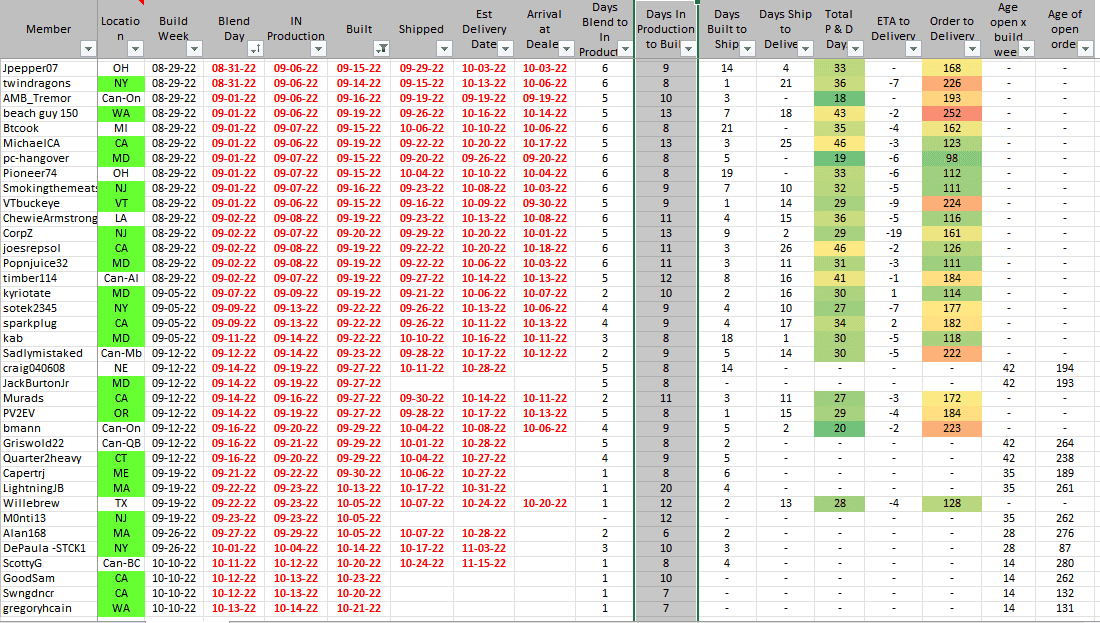The image size is (1100, 623).
Task: Open the Total P & D Days filter arrow
Action: point(853,49)
